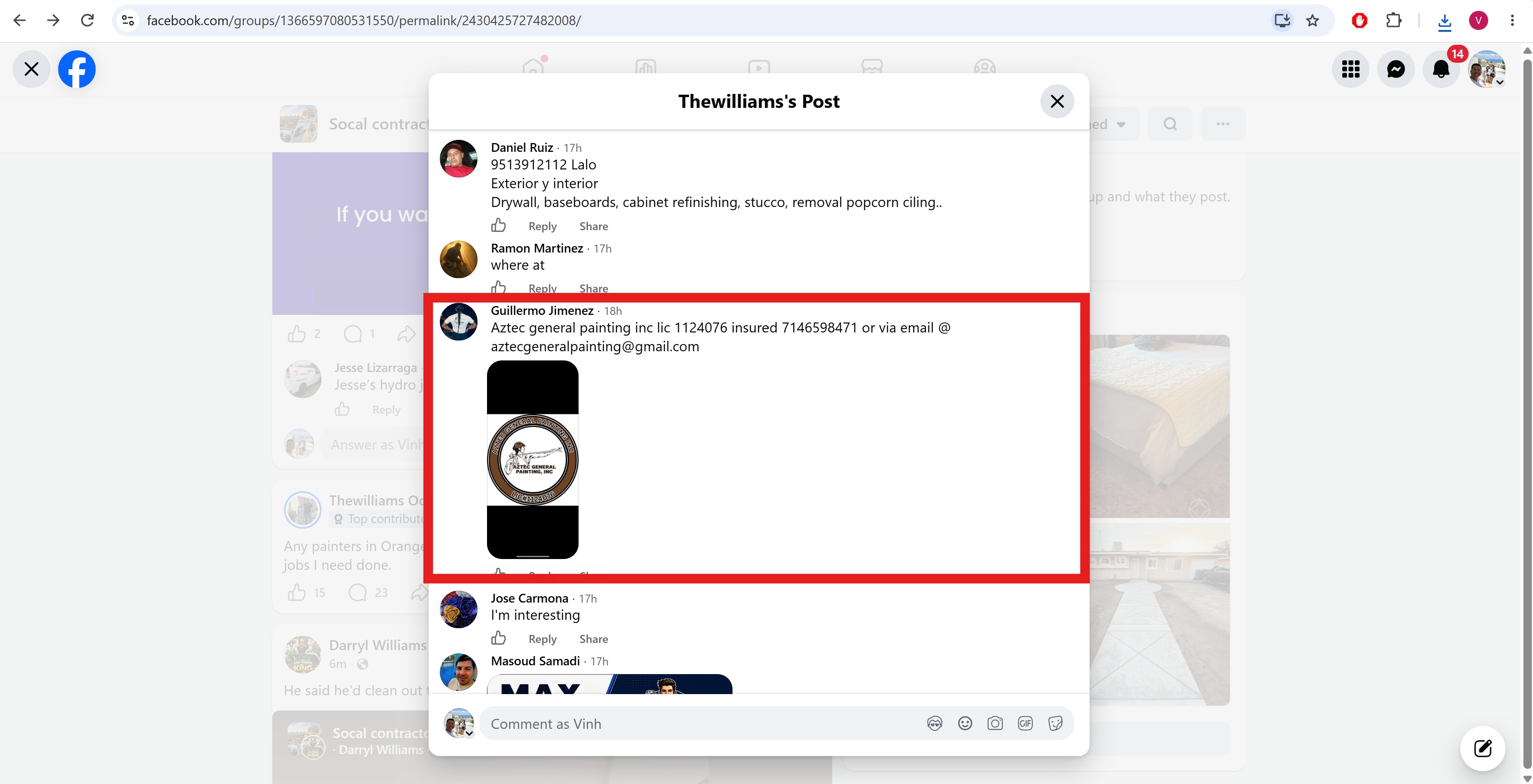Open Chrome three-dot menu
The height and width of the screenshot is (784, 1533).
click(1512, 21)
